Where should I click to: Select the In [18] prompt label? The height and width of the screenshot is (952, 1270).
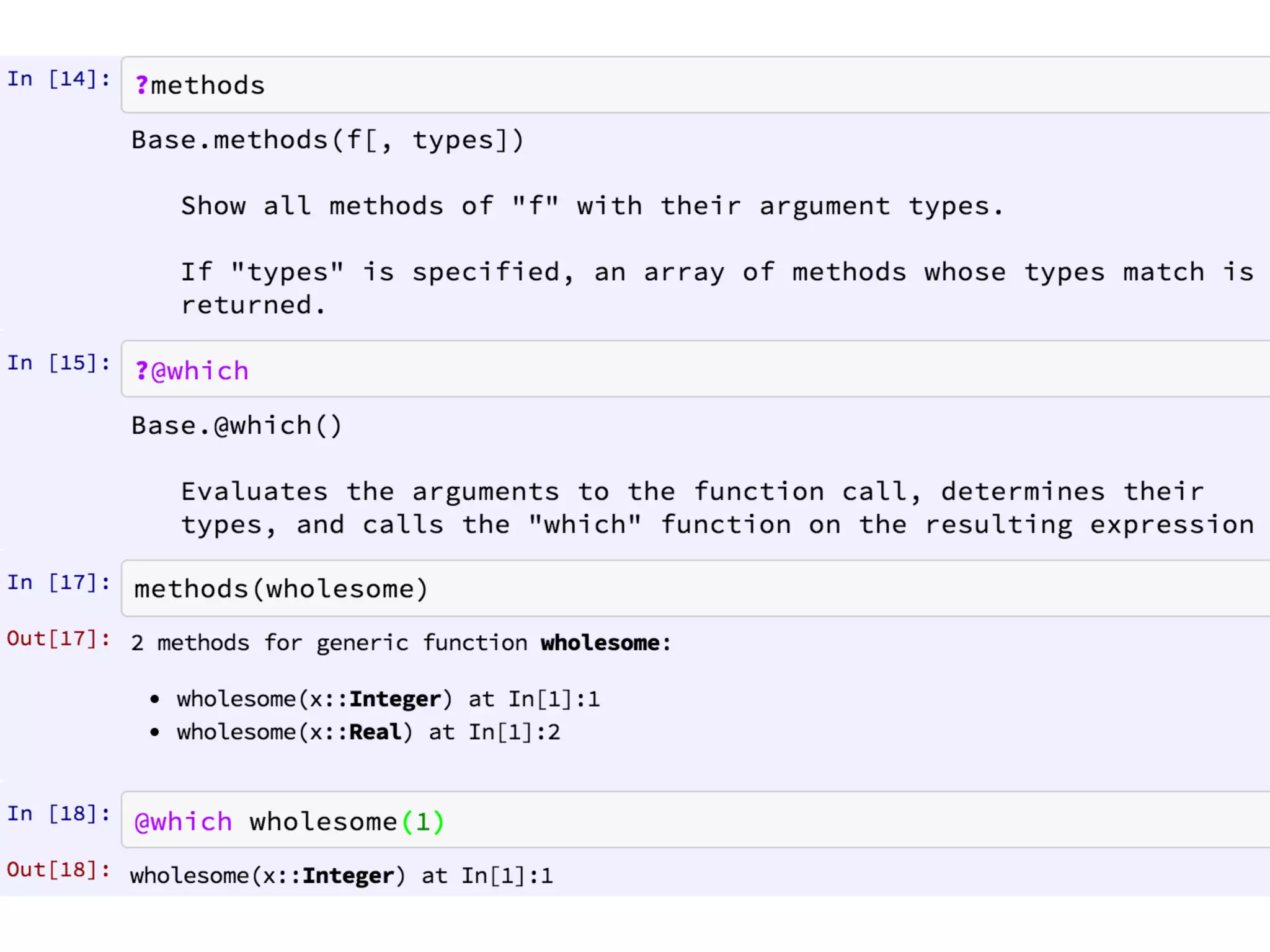58,813
